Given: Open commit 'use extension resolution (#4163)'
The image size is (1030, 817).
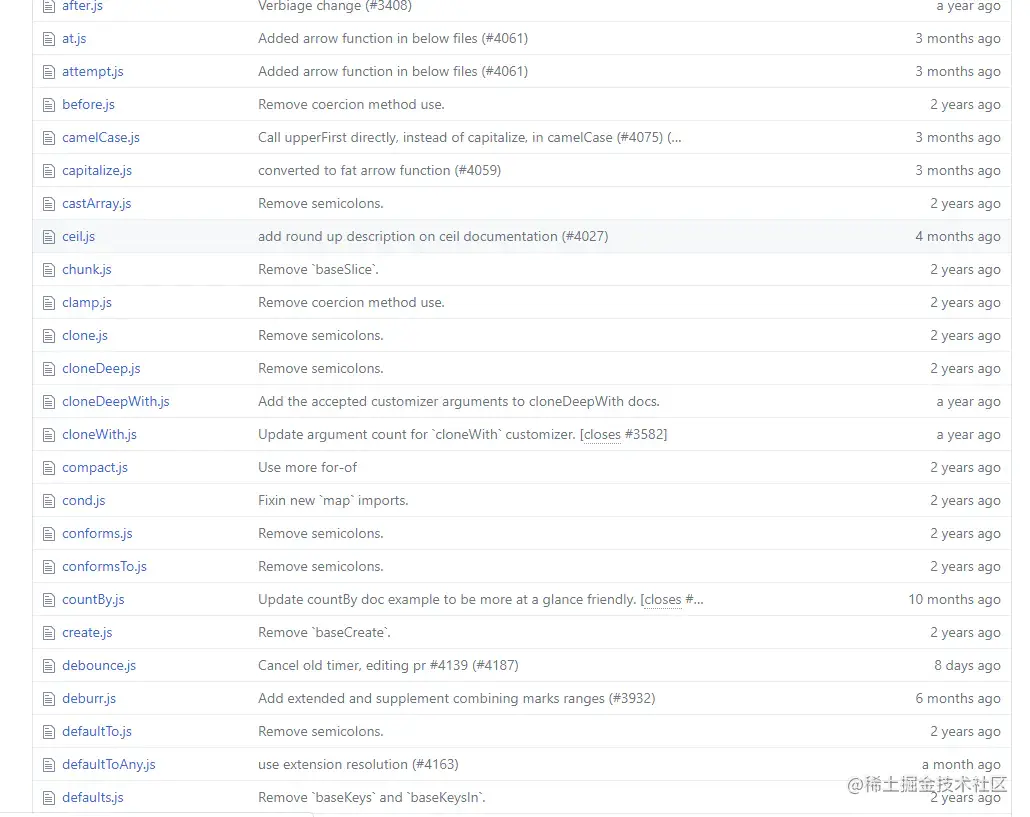Looking at the screenshot, I should (x=358, y=764).
